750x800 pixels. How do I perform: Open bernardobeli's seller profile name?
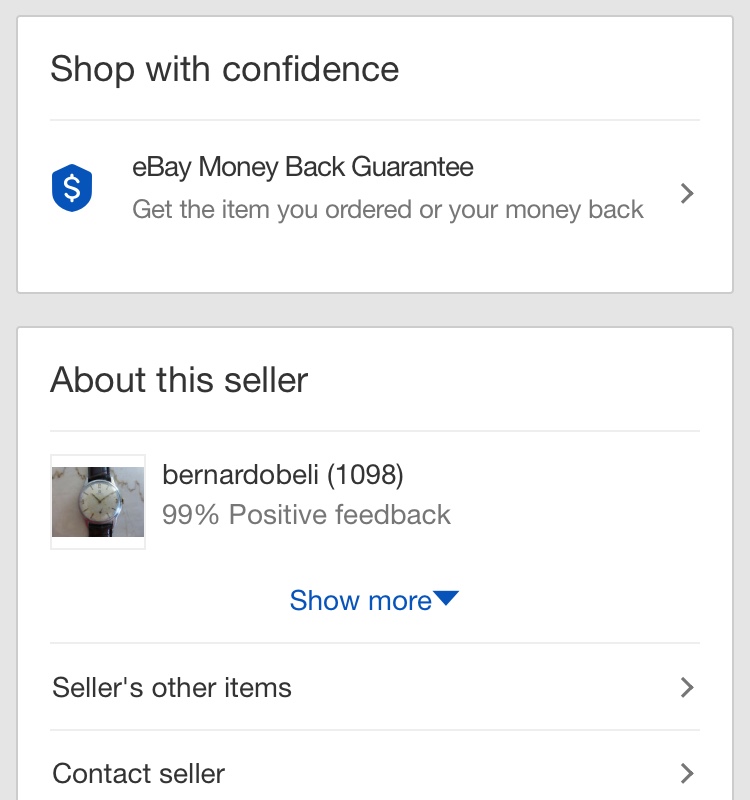point(241,475)
